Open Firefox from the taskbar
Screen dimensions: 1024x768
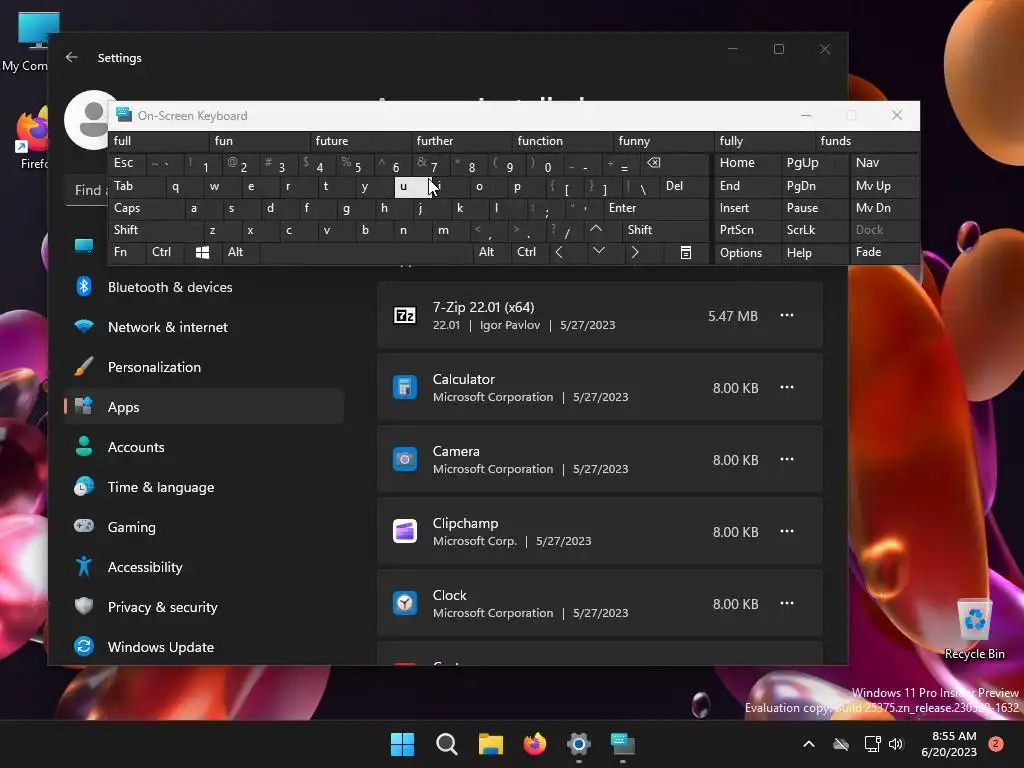(535, 744)
